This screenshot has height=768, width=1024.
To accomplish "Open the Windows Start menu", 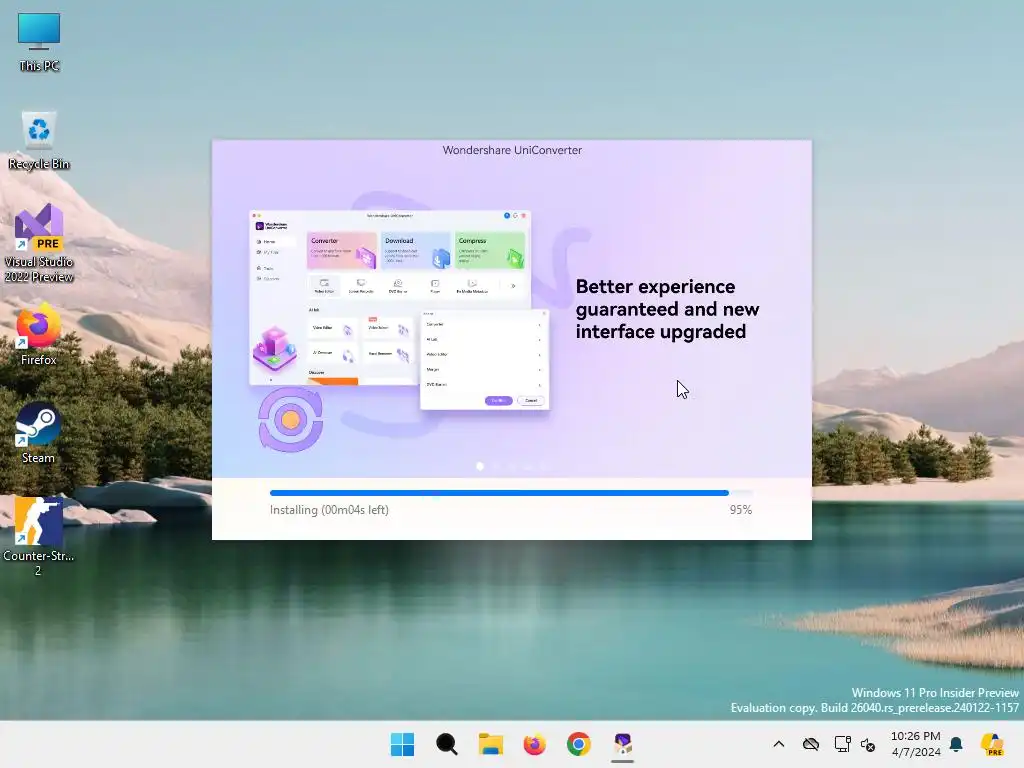I will pos(402,744).
